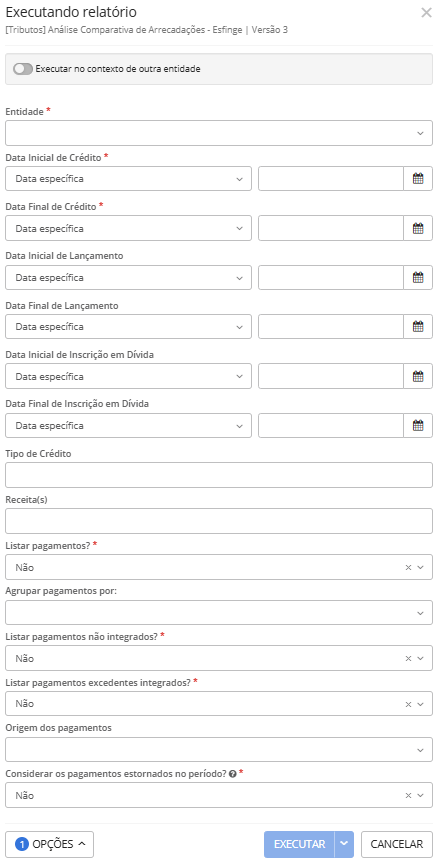Screen dimensions: 439x861
Task: Click the Cancelar button
Action: (397, 845)
